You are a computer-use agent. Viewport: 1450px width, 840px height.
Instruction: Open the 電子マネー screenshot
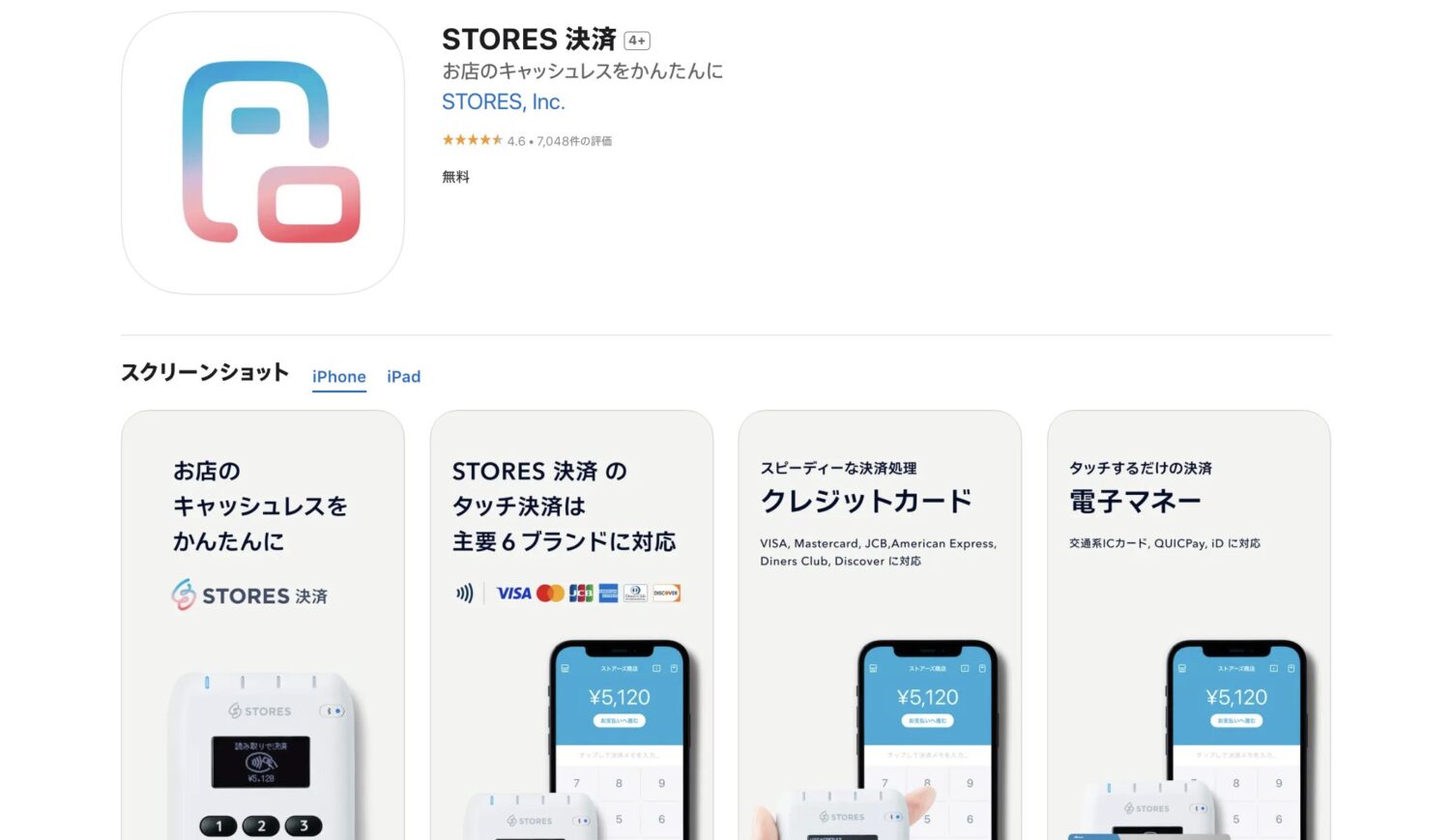(x=1189, y=624)
